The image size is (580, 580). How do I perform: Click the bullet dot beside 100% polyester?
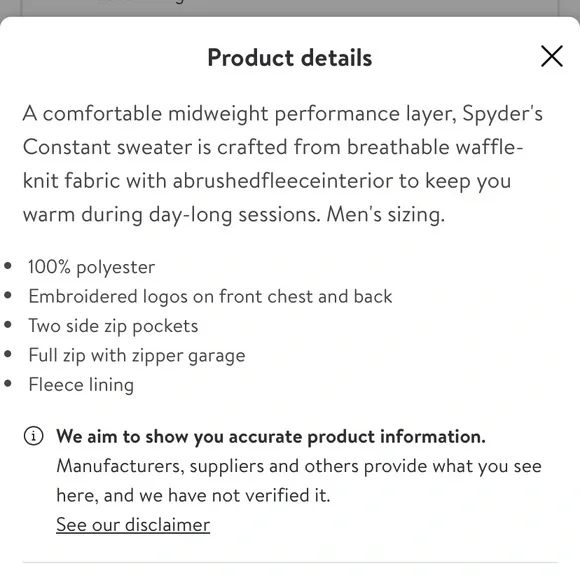pos(8,266)
